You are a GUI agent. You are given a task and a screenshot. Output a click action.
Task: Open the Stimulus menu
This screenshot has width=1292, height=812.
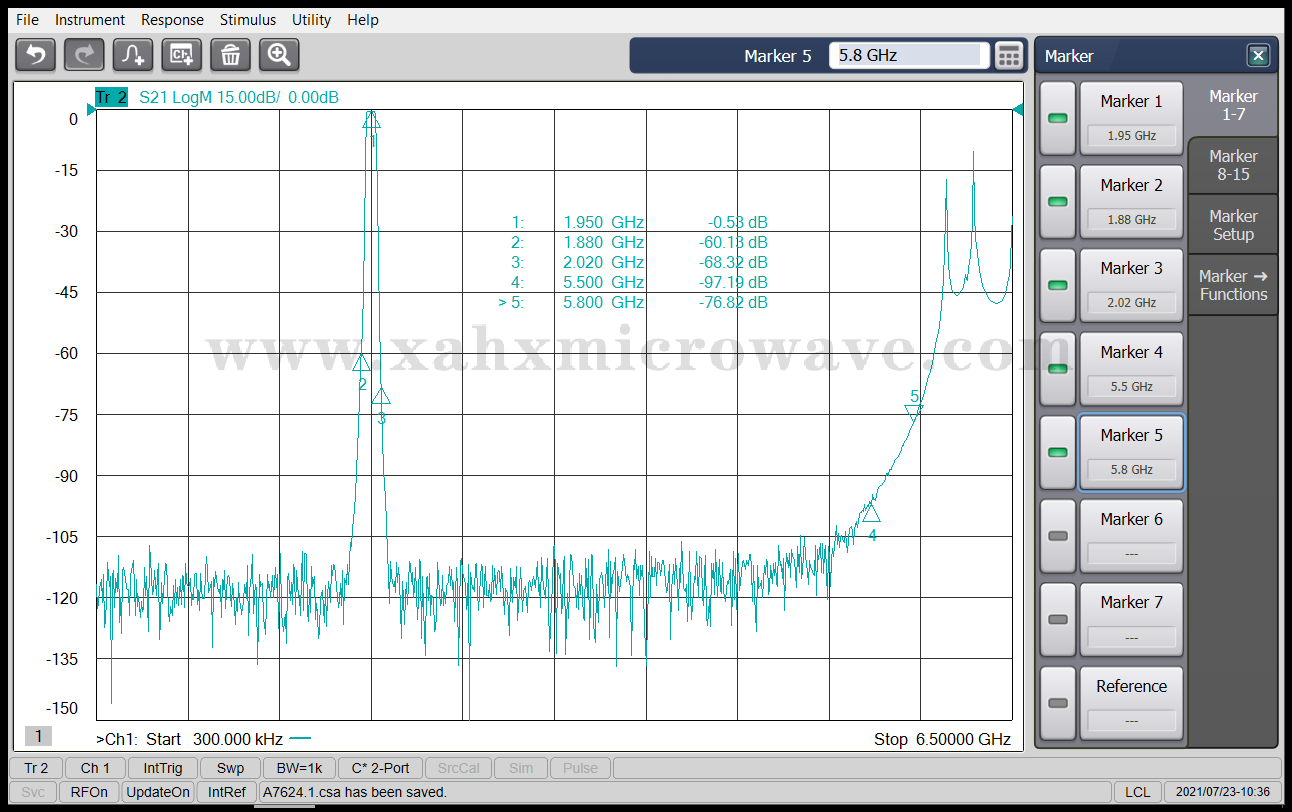tap(248, 19)
